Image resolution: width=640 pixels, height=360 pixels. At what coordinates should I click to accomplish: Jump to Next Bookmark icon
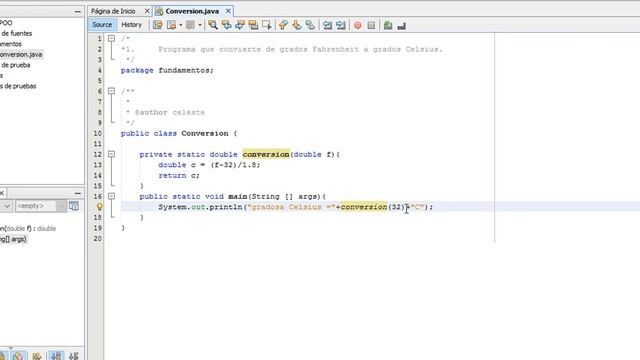pos(296,25)
